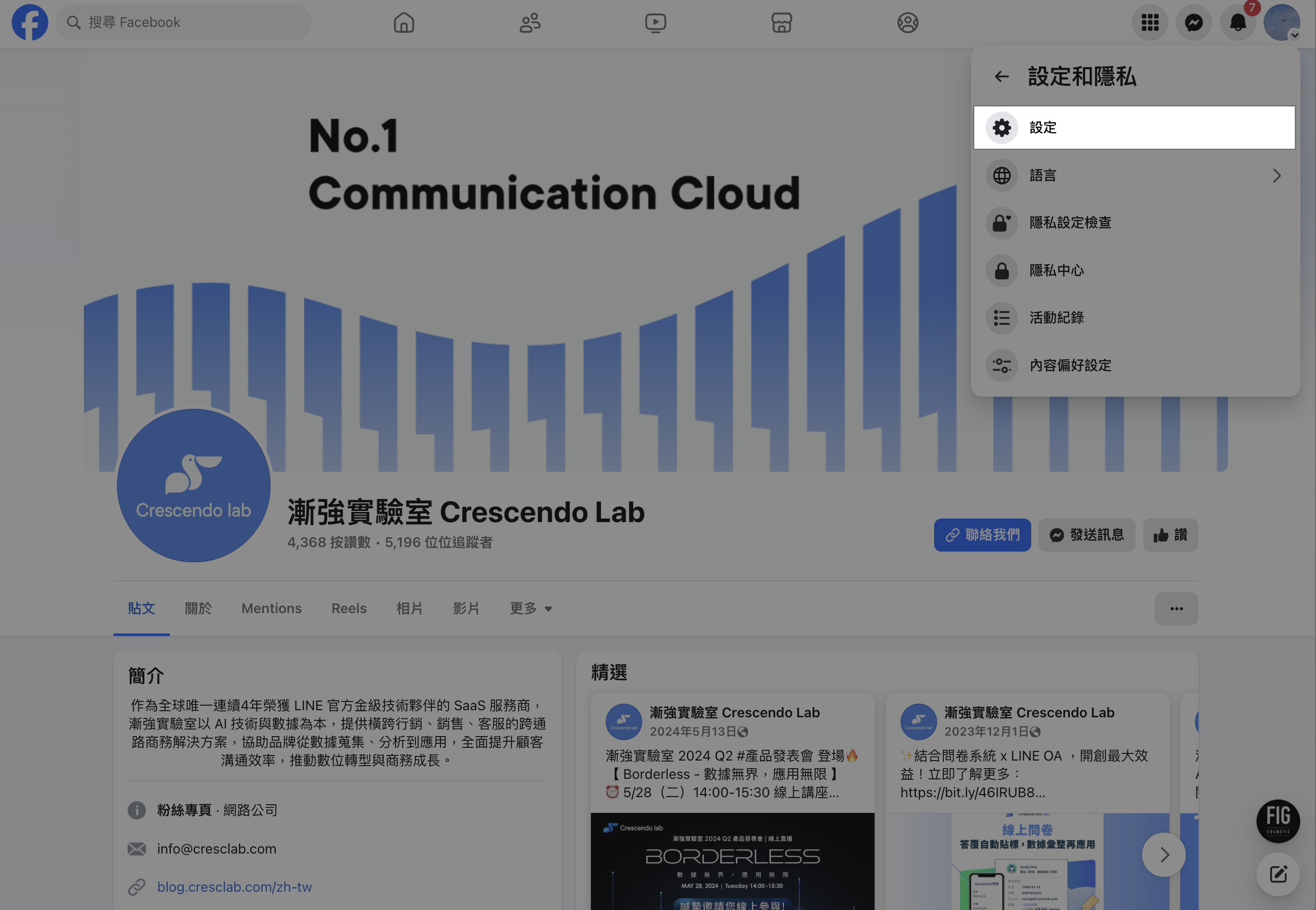Click the 搜尋 Facebook search field
The height and width of the screenshot is (910, 1316).
184,23
